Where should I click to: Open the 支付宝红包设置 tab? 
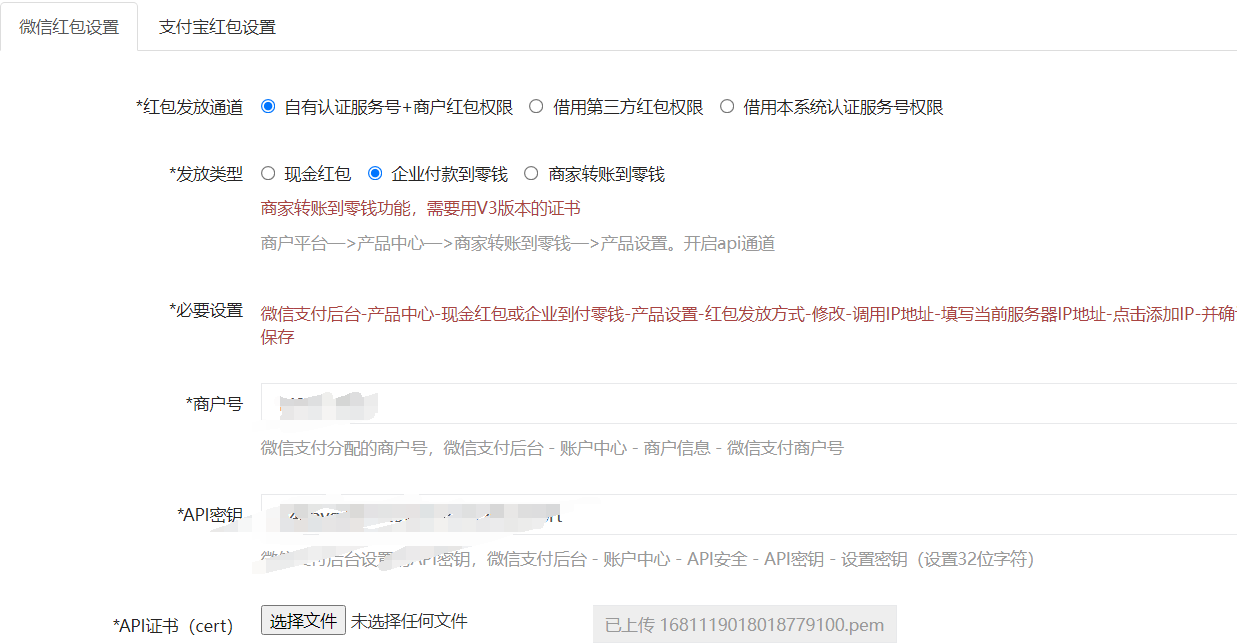pyautogui.click(x=217, y=27)
